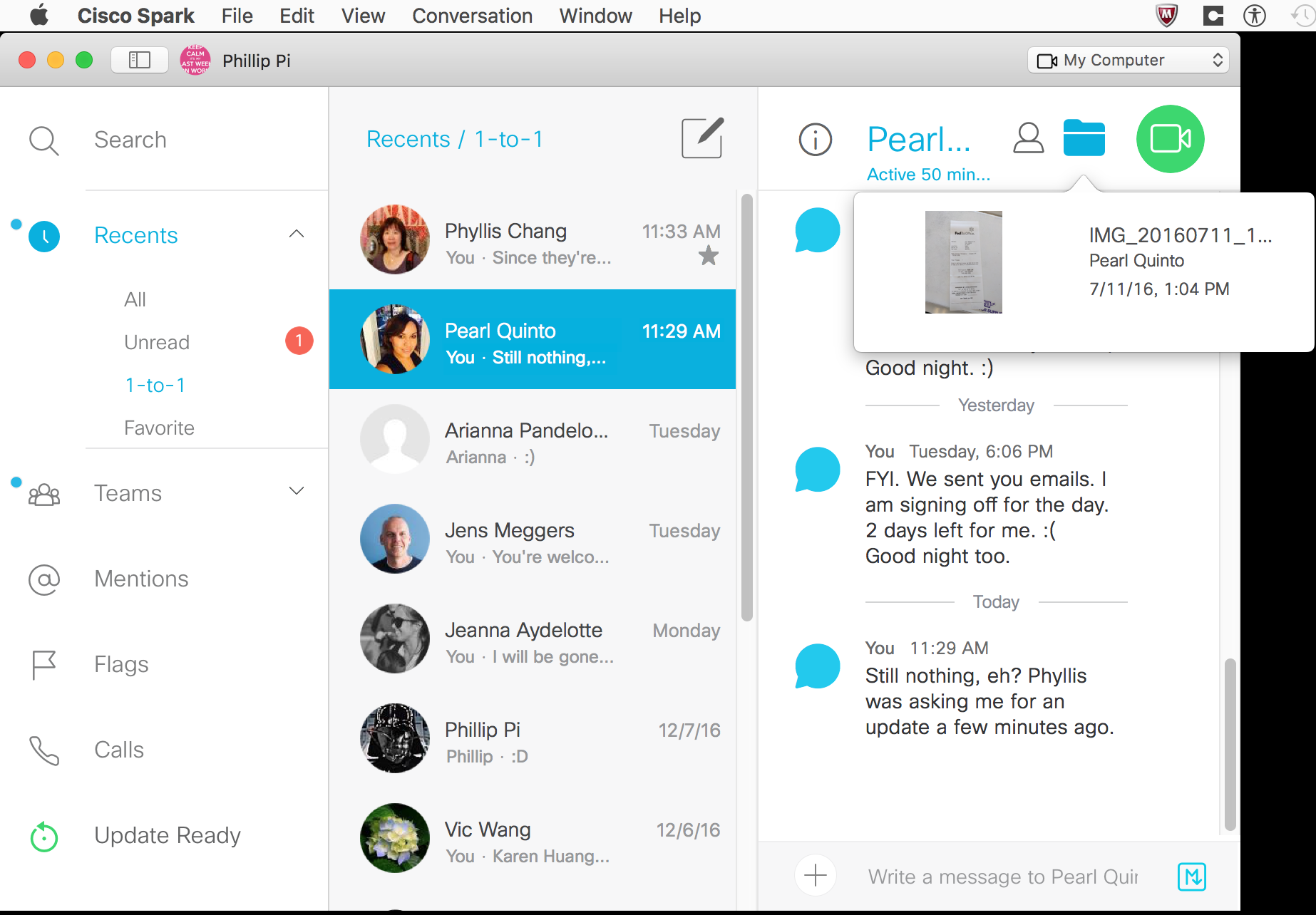Click the conversation list scrollbar
Screen dimensions: 1316x915
(x=746, y=406)
